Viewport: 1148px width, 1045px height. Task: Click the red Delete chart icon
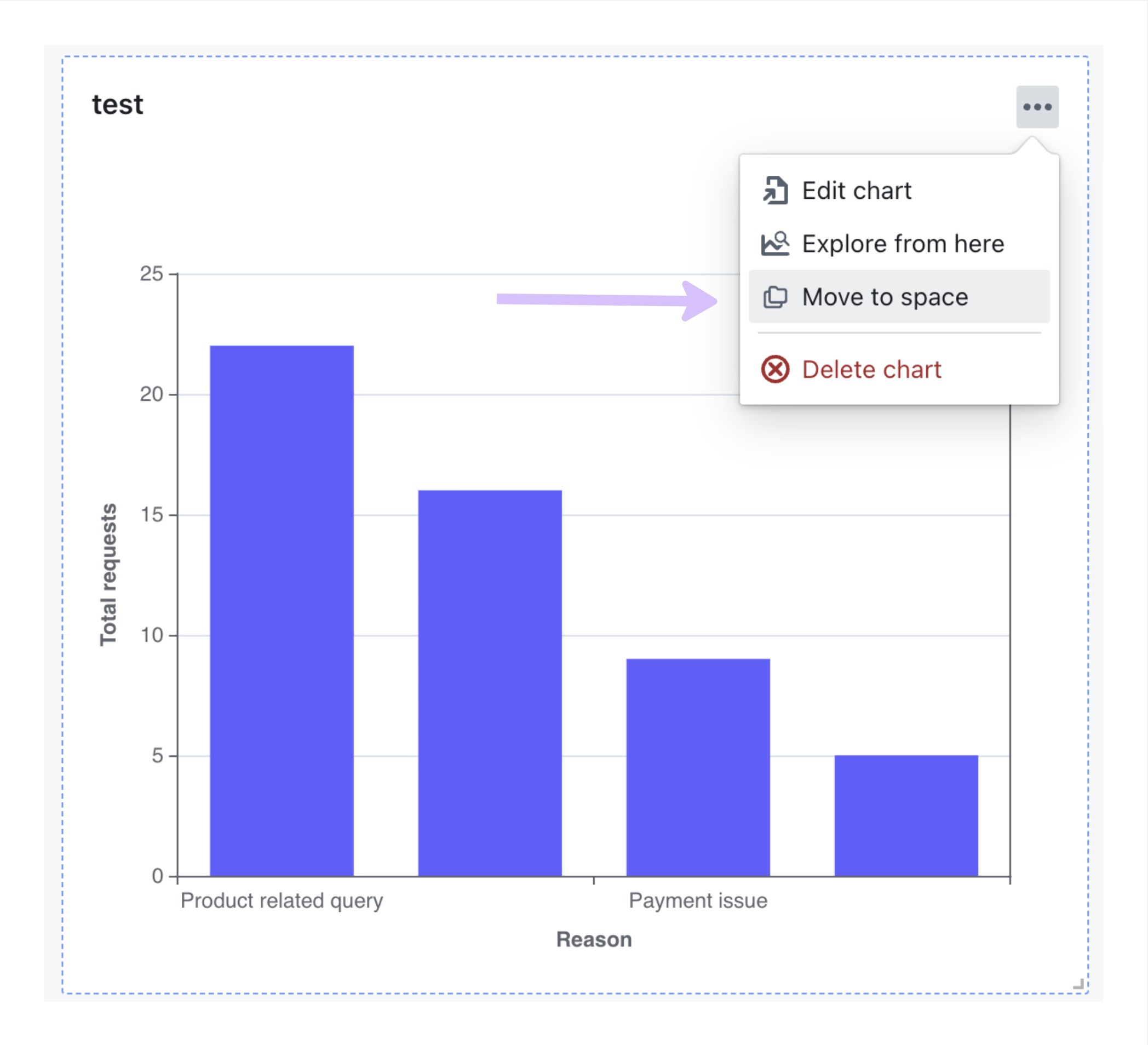click(775, 370)
